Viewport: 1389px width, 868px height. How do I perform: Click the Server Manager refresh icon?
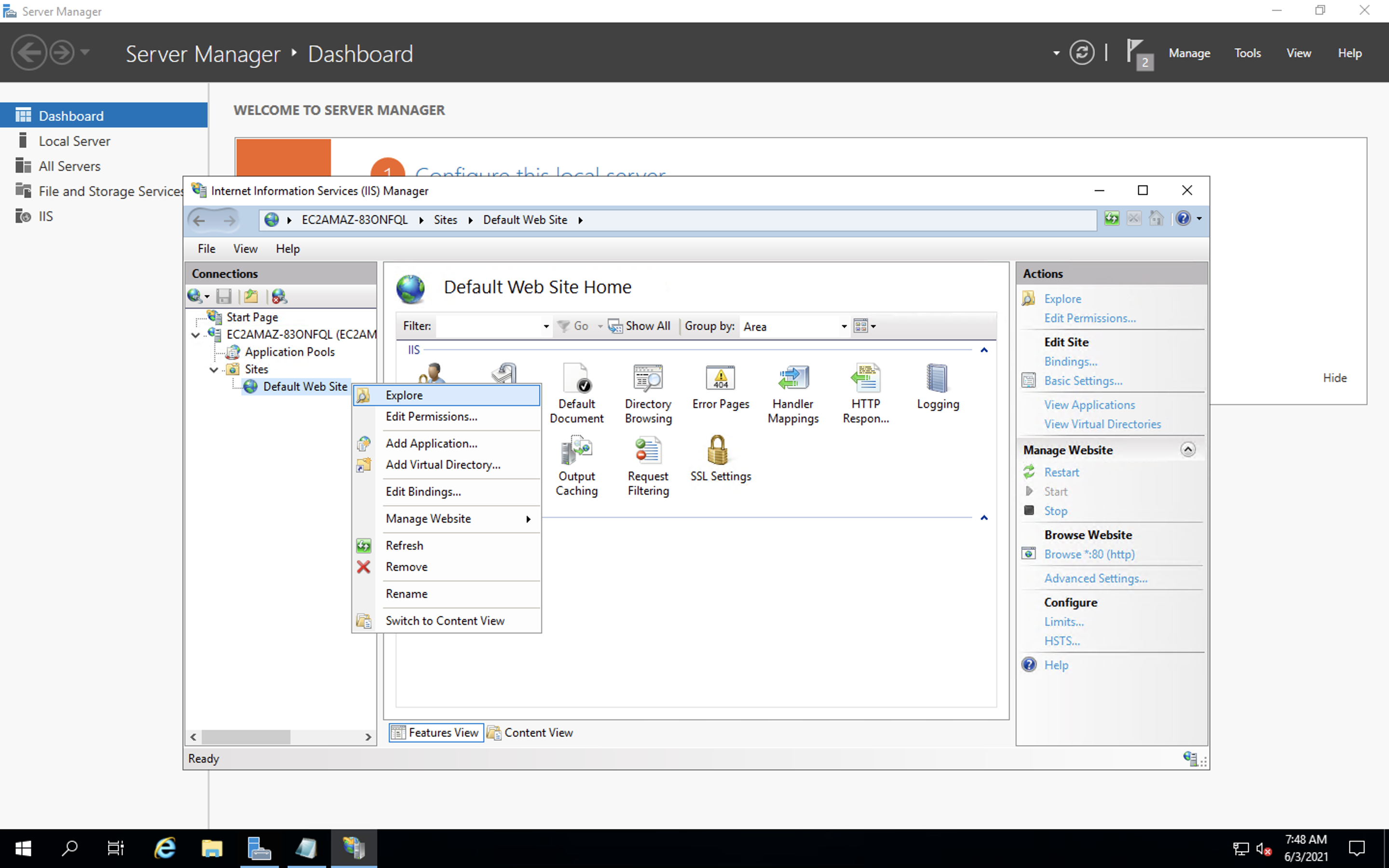1081,53
